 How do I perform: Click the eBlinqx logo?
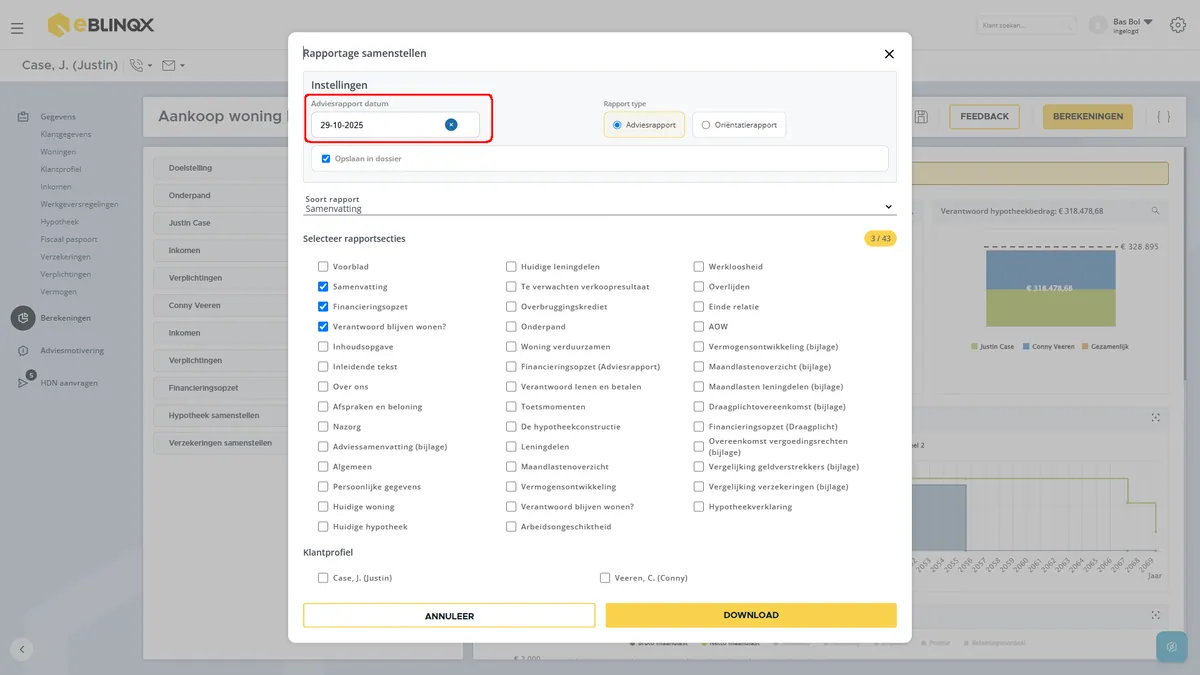(100, 25)
